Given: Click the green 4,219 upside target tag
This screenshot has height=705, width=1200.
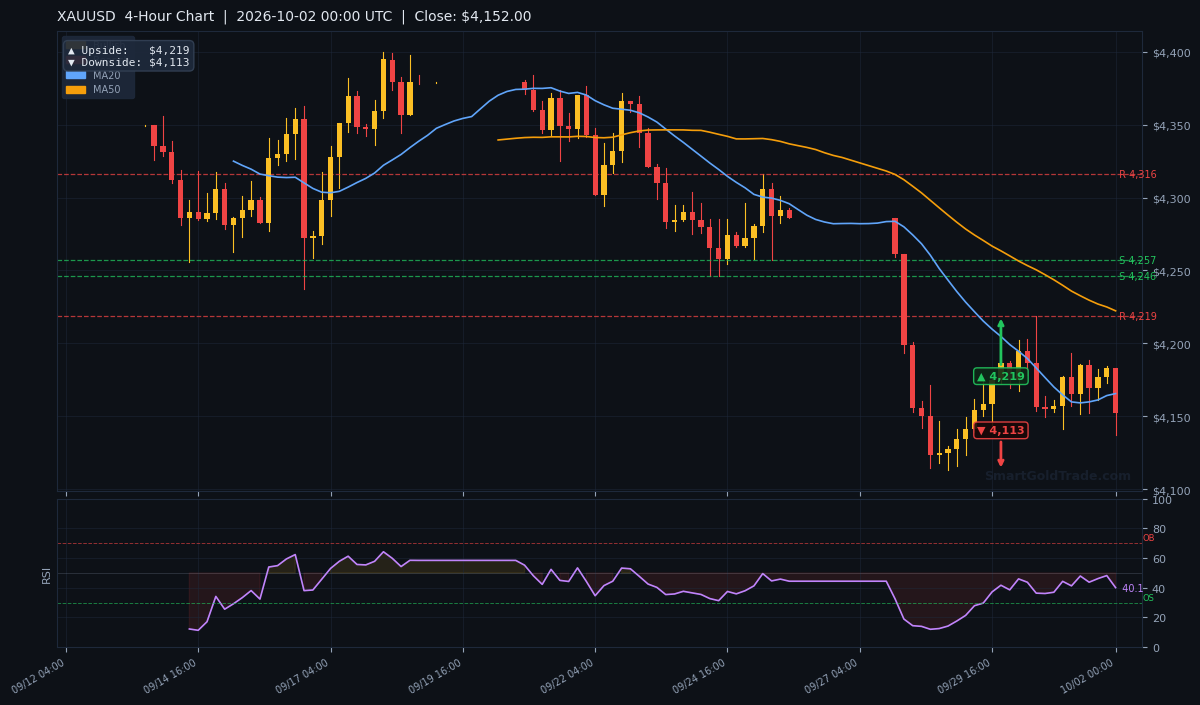Looking at the screenshot, I should [x=1001, y=376].
